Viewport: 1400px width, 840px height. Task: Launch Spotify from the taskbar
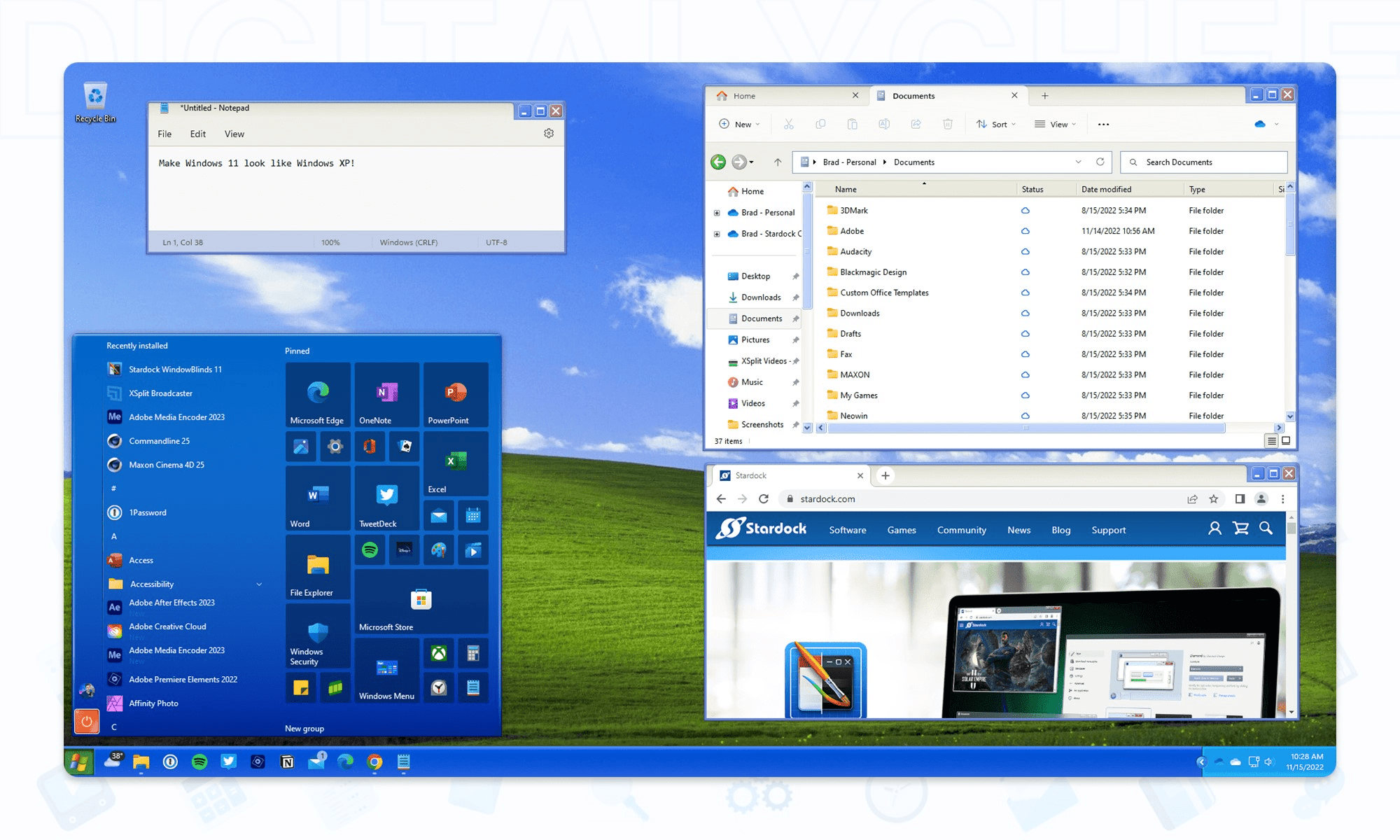point(199,762)
